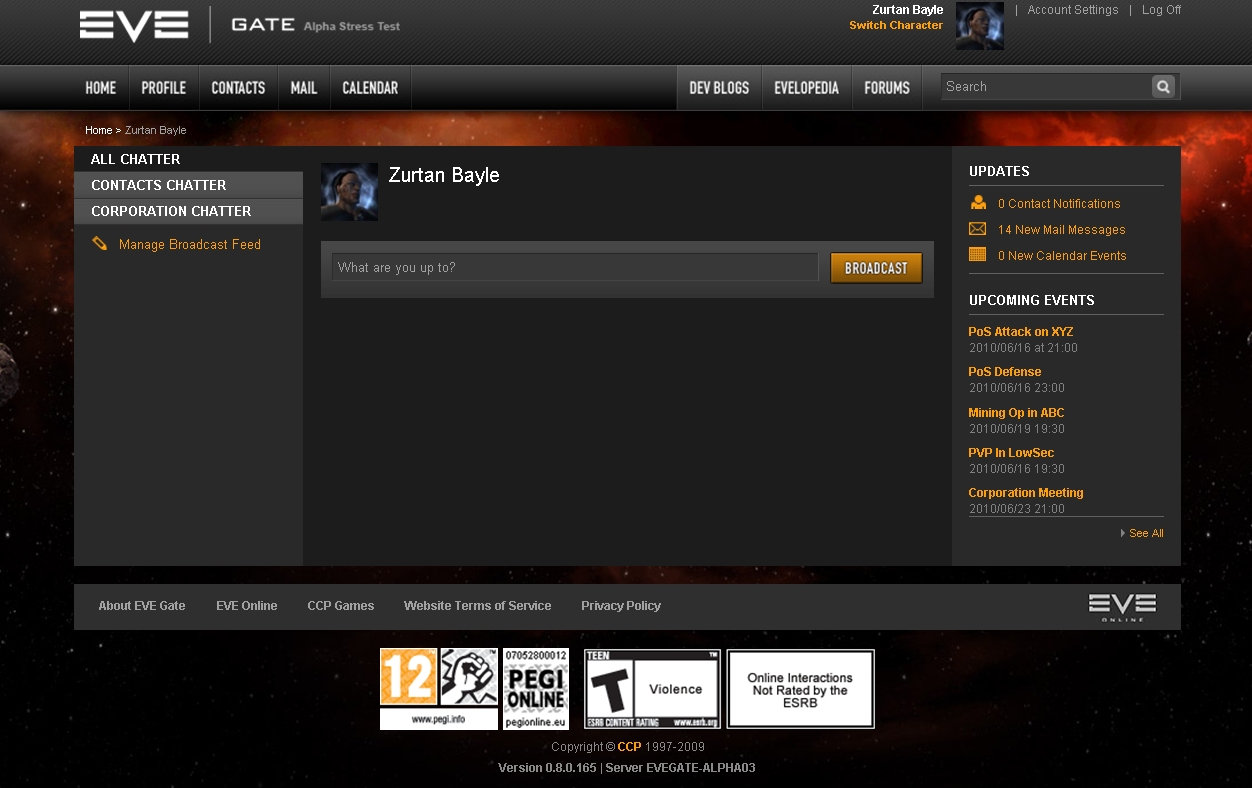This screenshot has height=788, width=1252.
Task: Click the PEGI 12 rating icon
Action: click(x=408, y=677)
